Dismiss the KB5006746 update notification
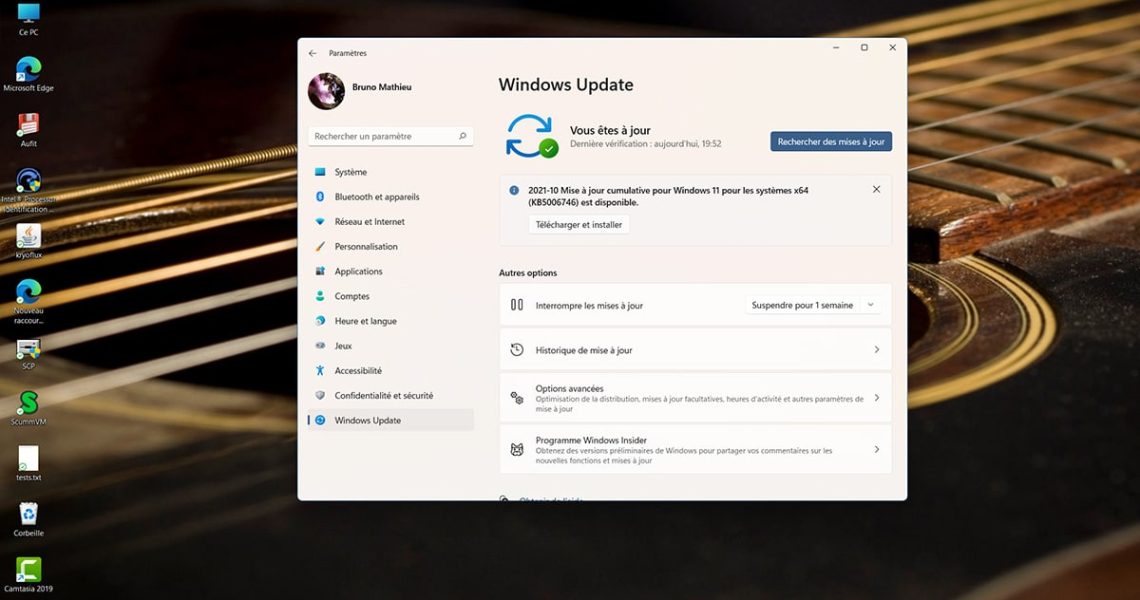Viewport: 1140px width, 600px height. click(876, 189)
